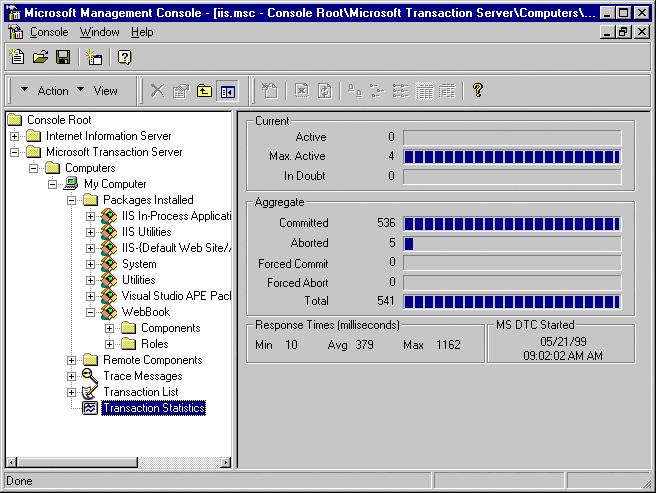Click the Trace Messages magnifier icon
Viewport: 656px width, 493px height.
point(90,376)
